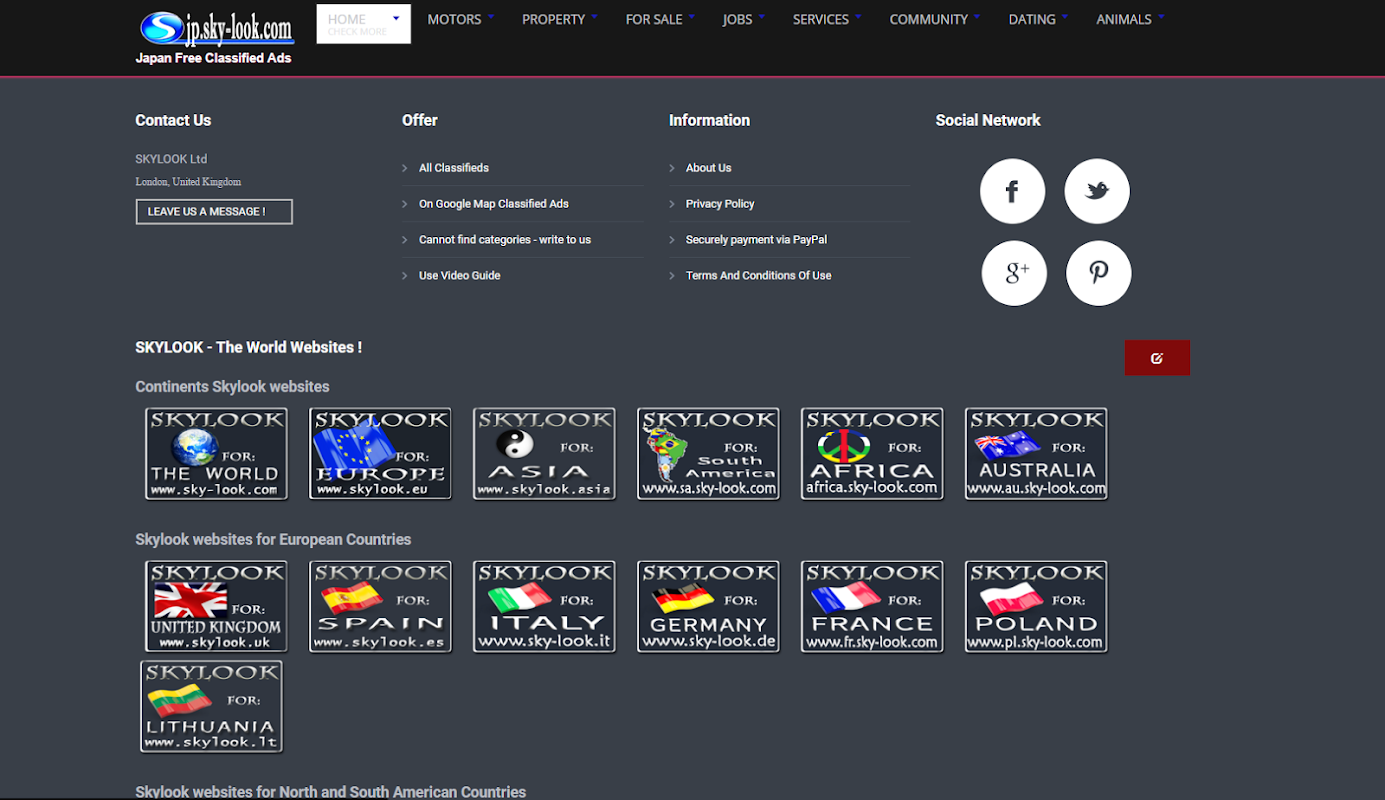Screen dimensions: 1385x800
Task: Click Skylook websites for European Countries heading
Action: pos(273,540)
